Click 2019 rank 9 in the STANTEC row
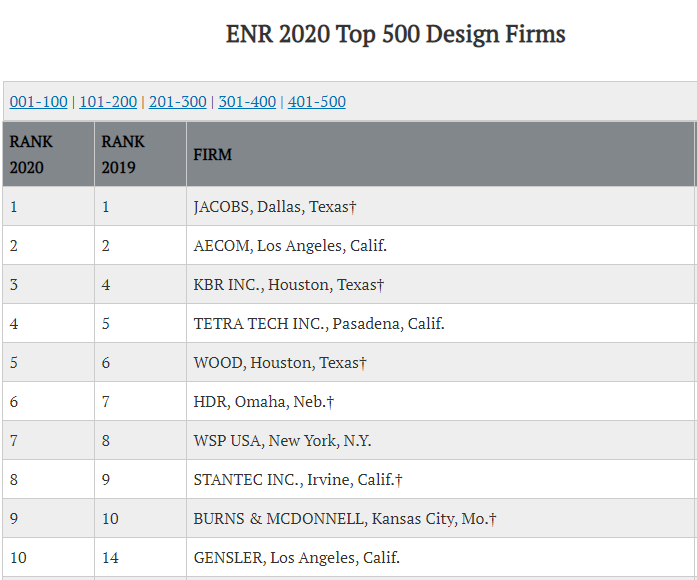Screen dimensions: 697x580 coord(140,480)
